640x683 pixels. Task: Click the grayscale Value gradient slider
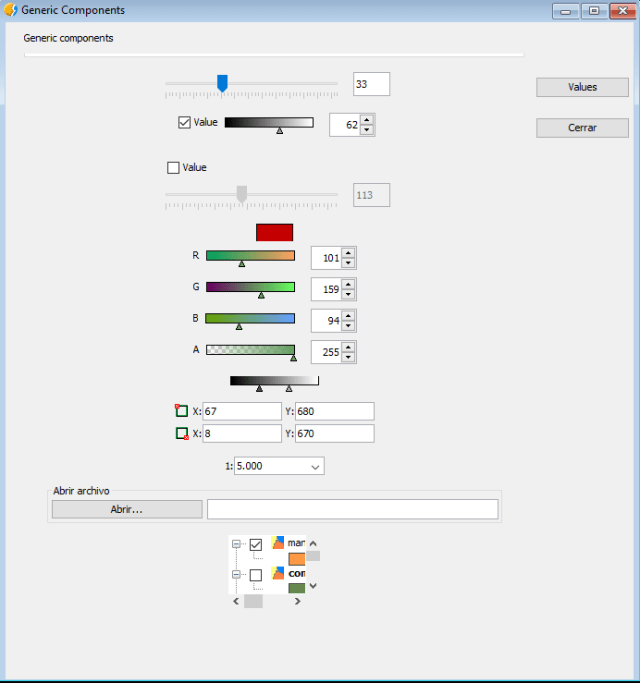pyautogui.click(x=269, y=123)
